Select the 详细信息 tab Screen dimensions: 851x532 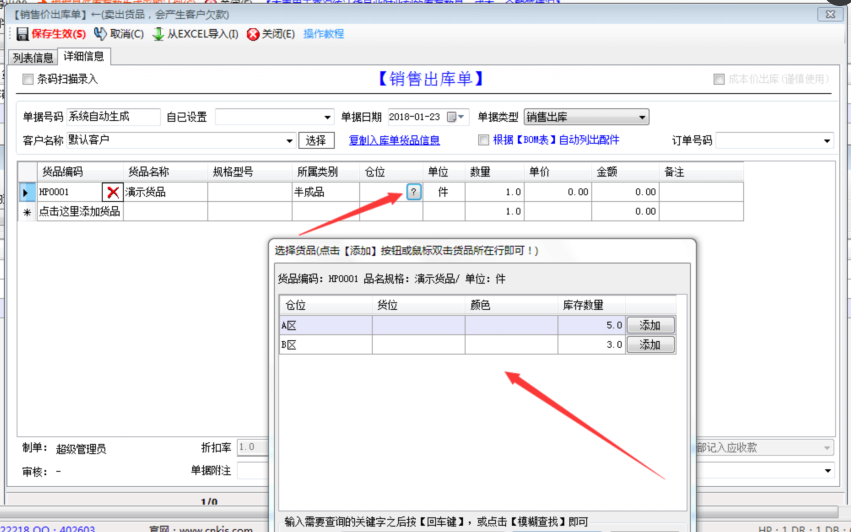[x=82, y=56]
